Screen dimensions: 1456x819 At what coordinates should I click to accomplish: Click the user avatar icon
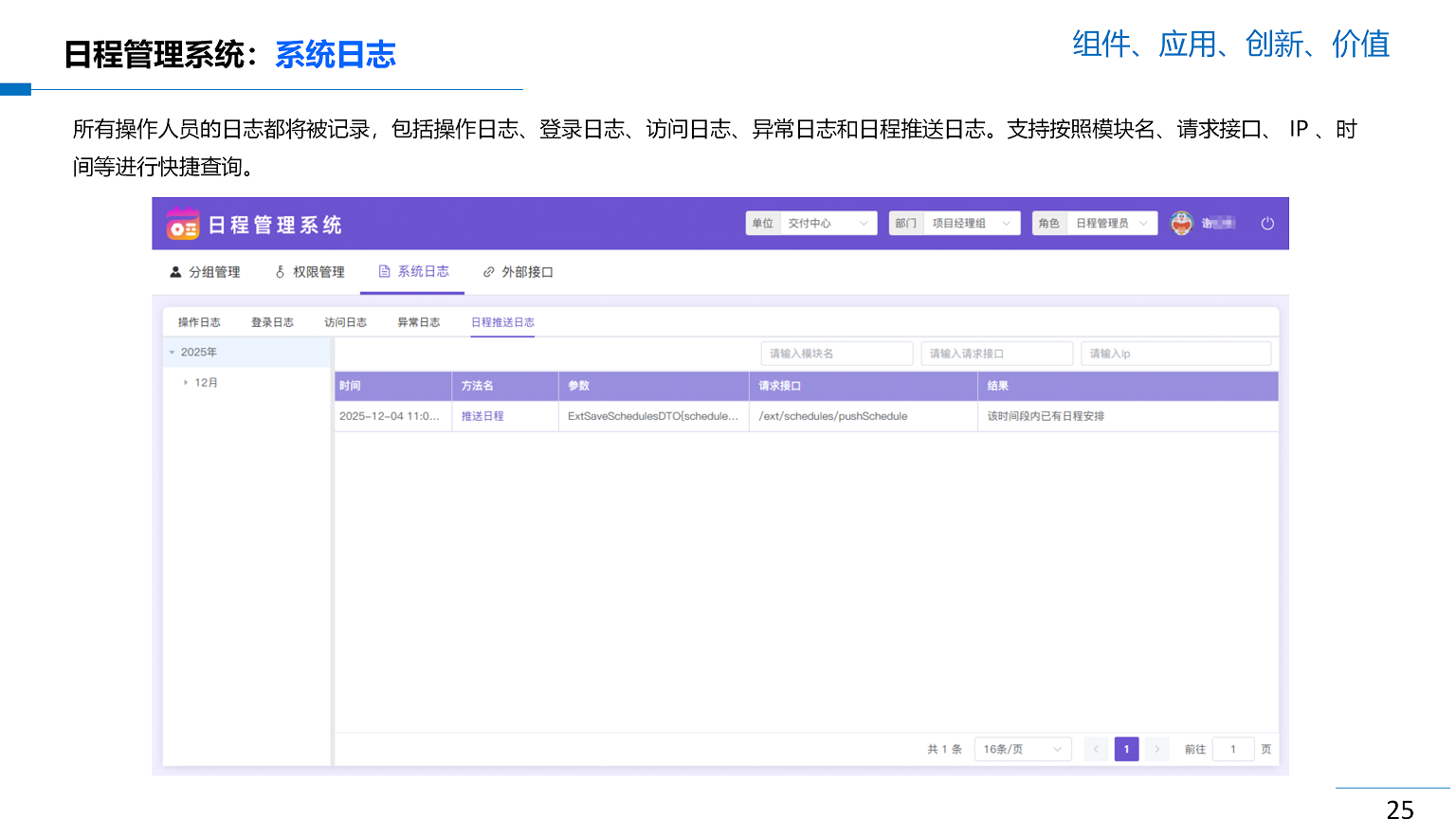coord(1181,224)
